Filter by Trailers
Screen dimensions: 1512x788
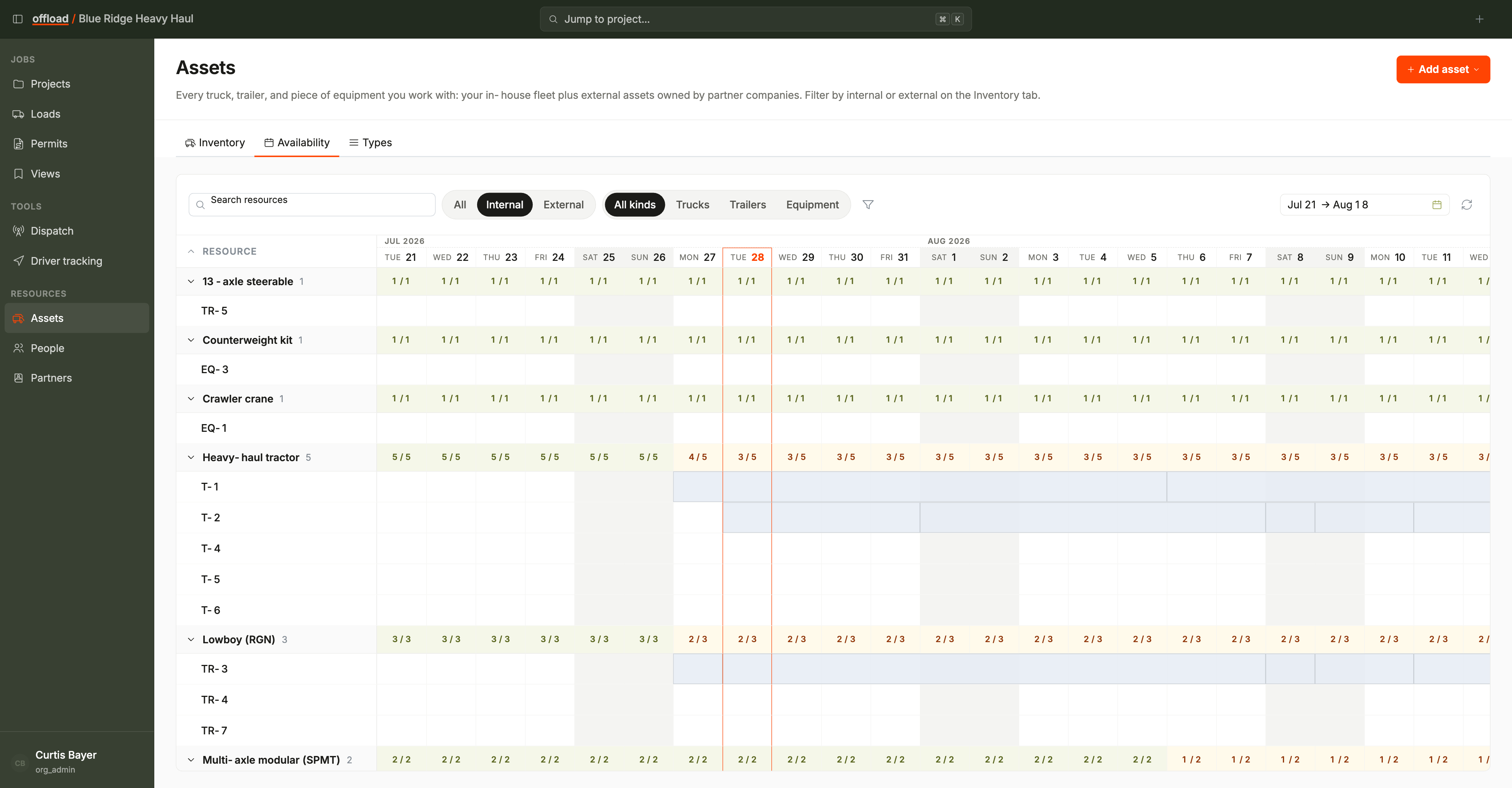tap(748, 205)
